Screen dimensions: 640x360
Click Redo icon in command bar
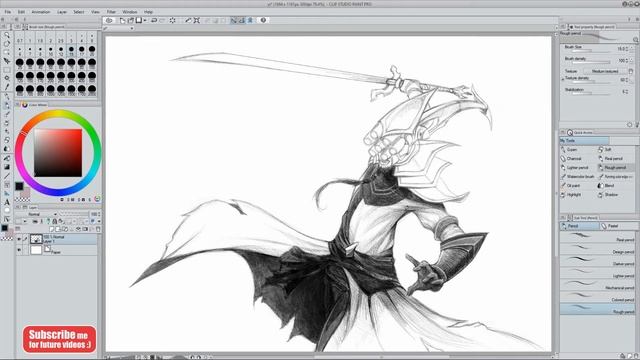[162, 20]
